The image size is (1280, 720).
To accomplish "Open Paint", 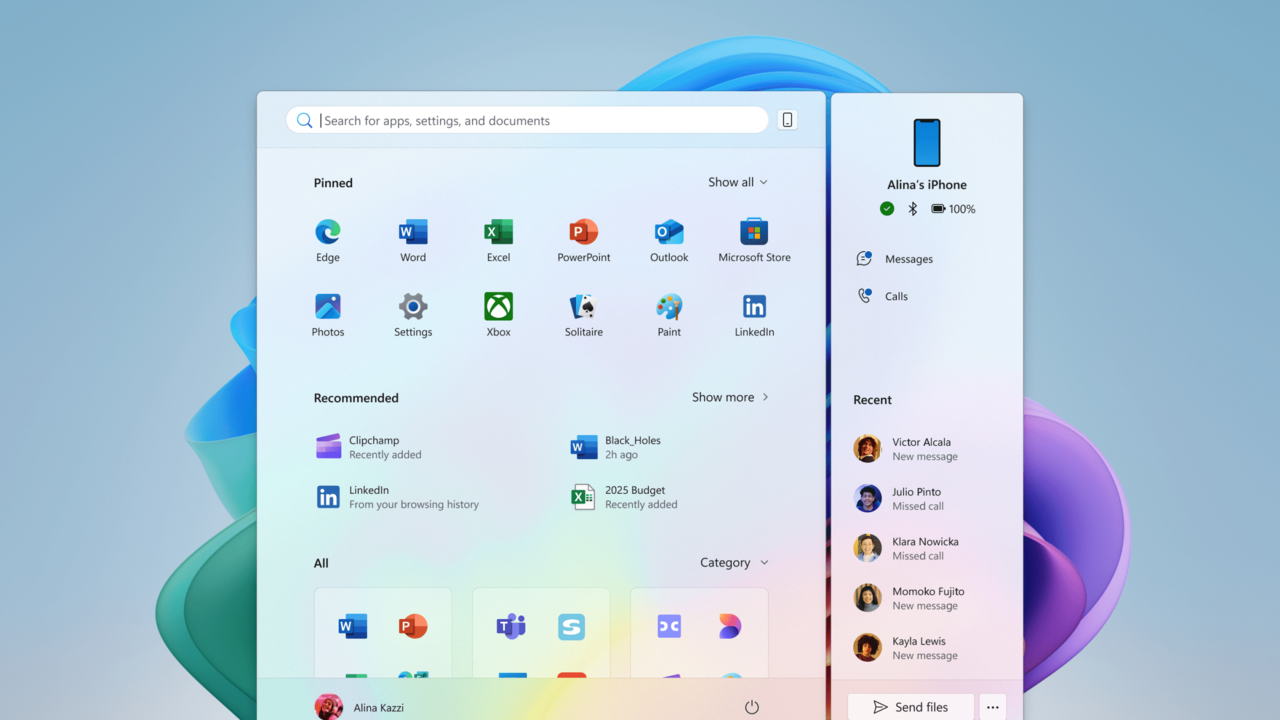I will click(668, 313).
